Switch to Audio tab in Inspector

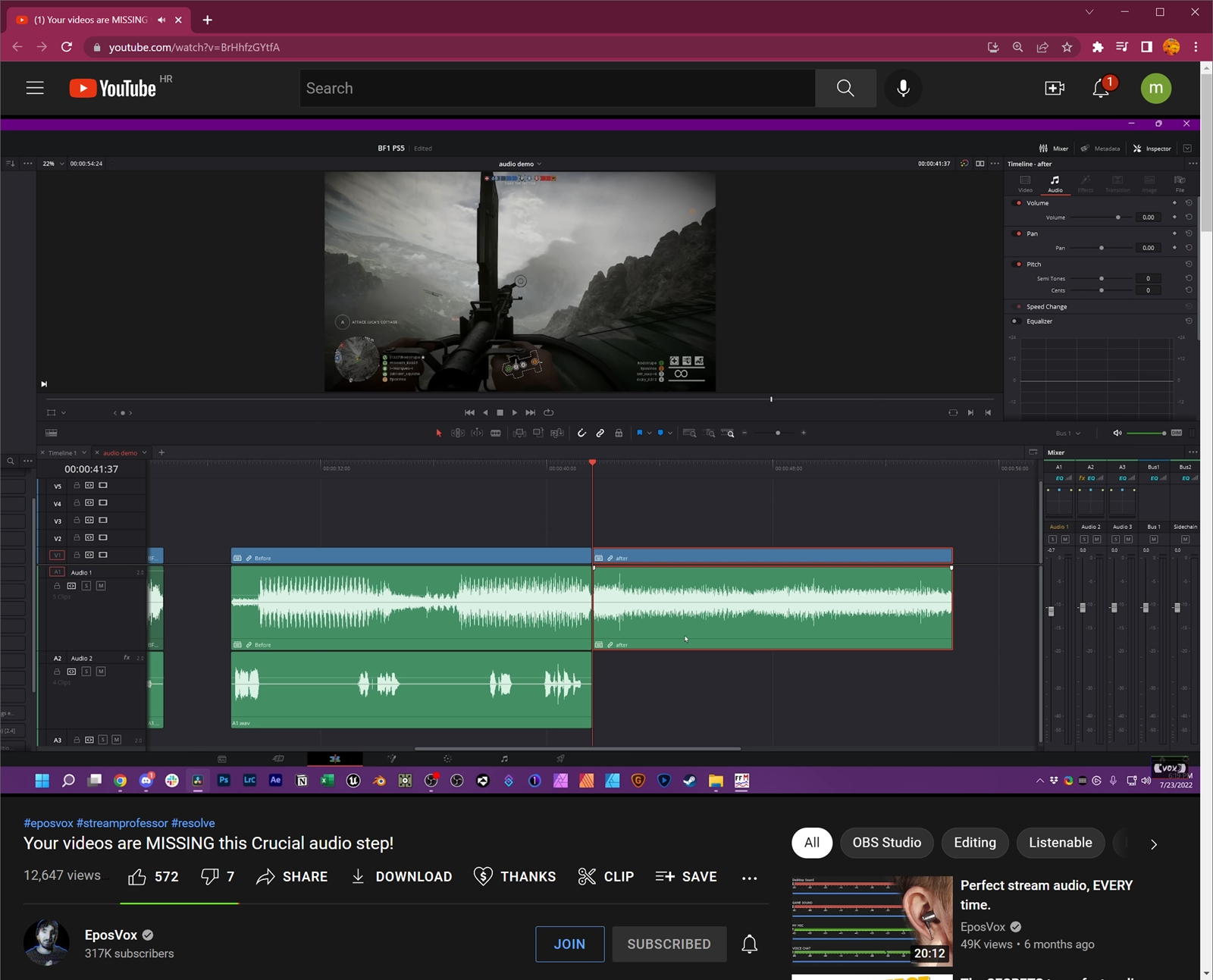(x=1055, y=183)
